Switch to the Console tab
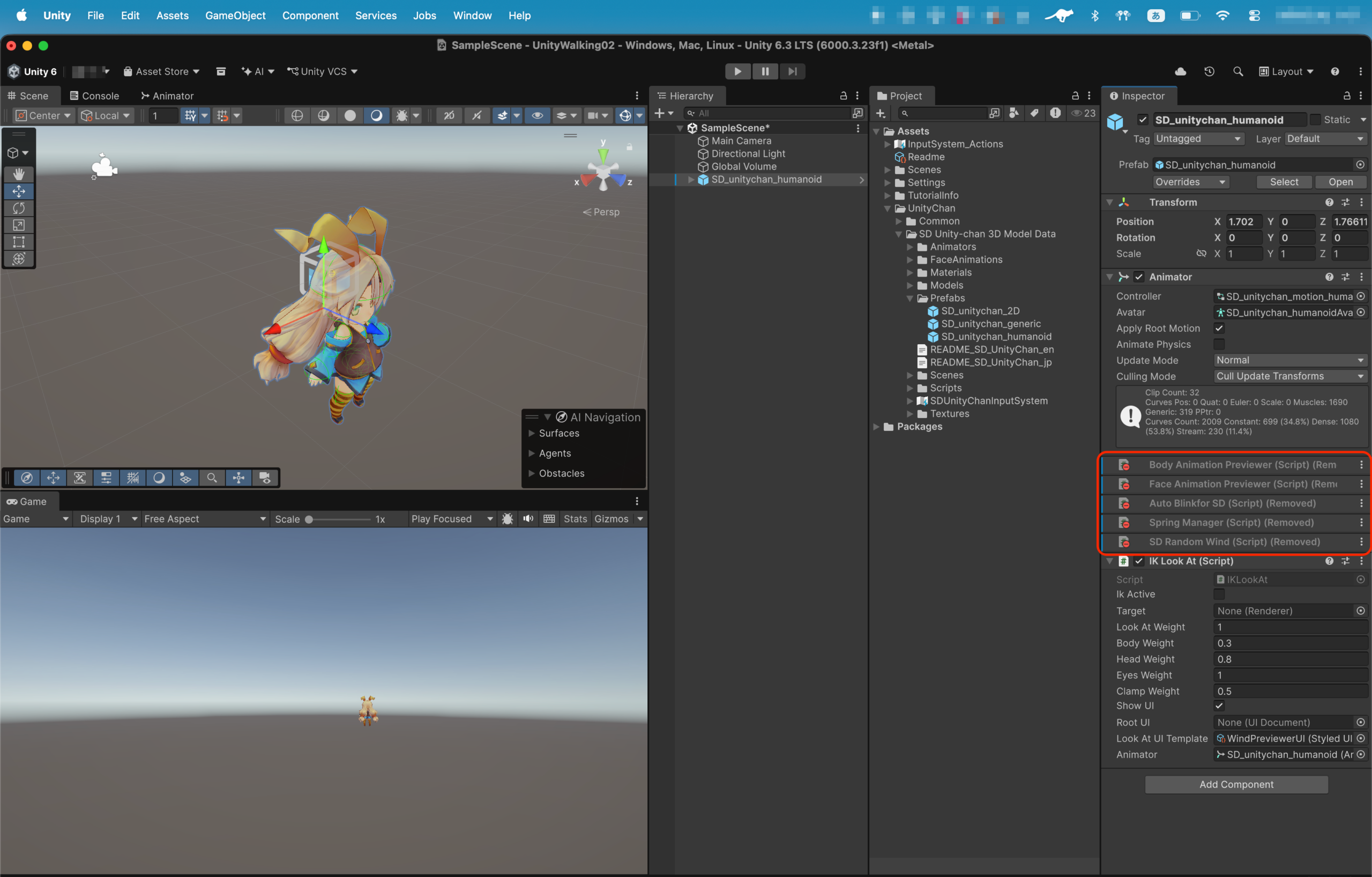Viewport: 1372px width, 877px height. pos(94,96)
